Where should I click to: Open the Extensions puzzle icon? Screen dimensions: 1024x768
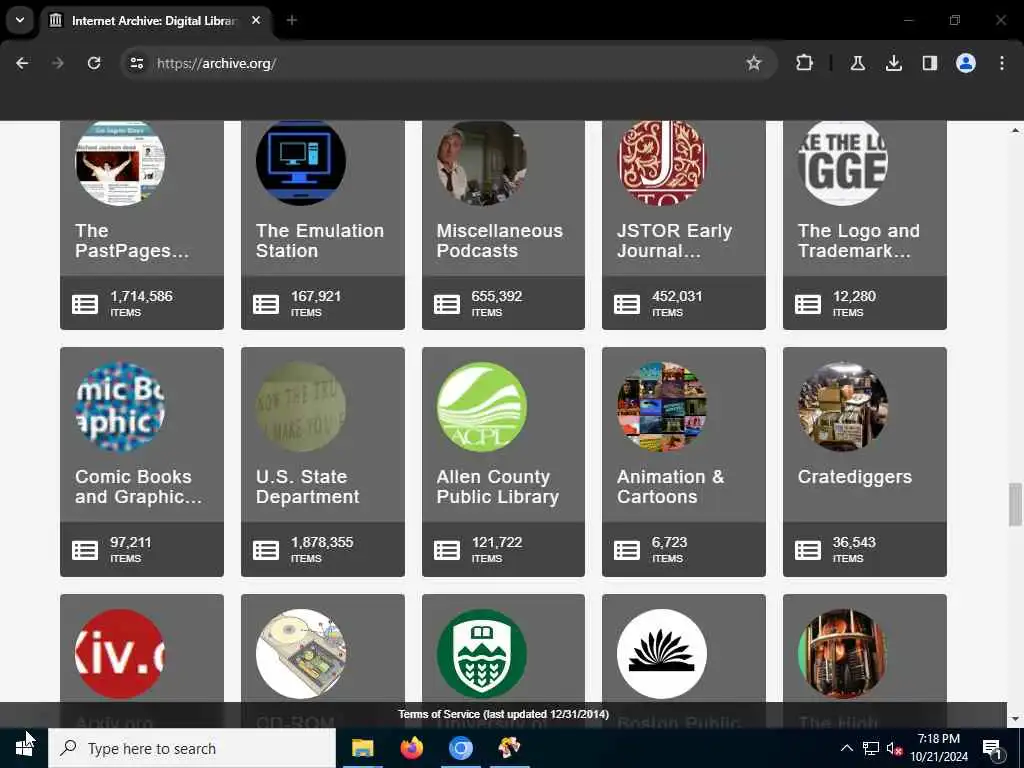[805, 63]
